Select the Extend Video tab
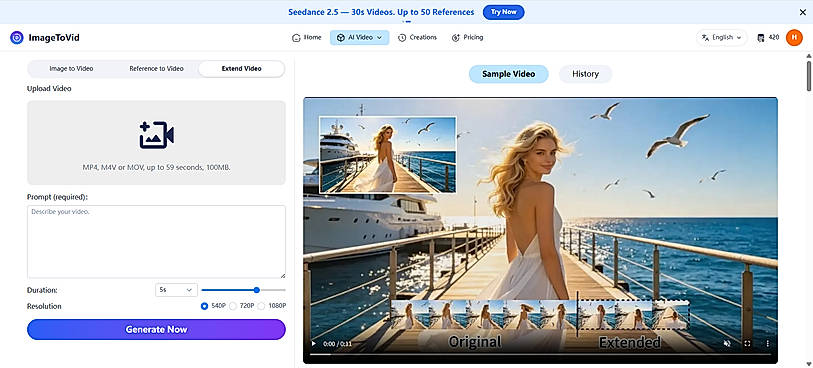Screen dimensions: 813x368 pos(241,68)
